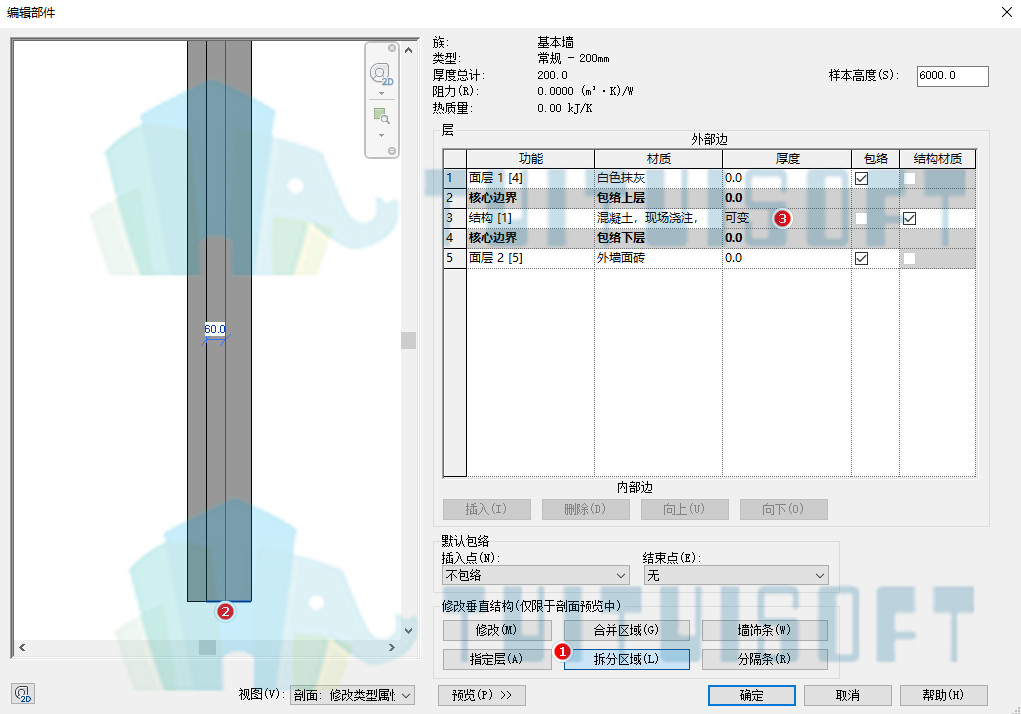The width and height of the screenshot is (1021, 714).
Task: Select the 白色抹灰 material cell
Action: [x=658, y=178]
